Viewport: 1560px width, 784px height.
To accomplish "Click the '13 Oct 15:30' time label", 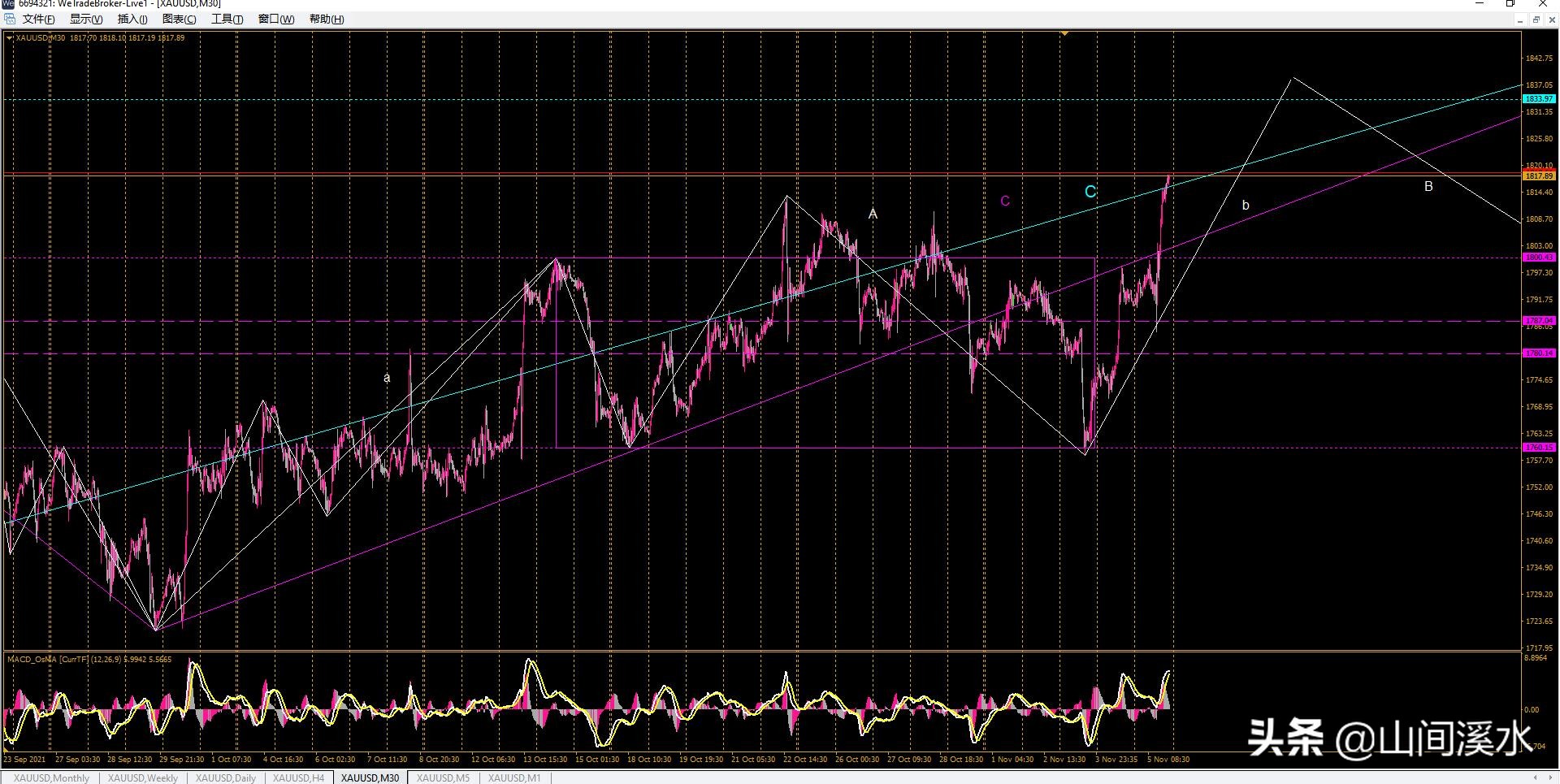I will click(545, 760).
